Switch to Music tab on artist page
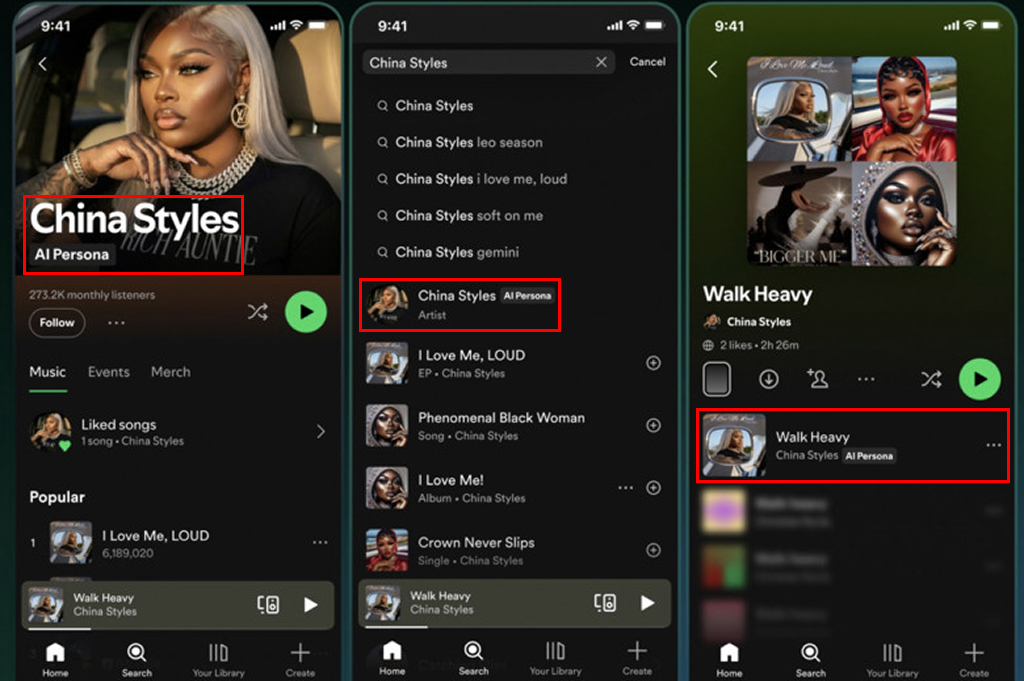 (x=48, y=372)
